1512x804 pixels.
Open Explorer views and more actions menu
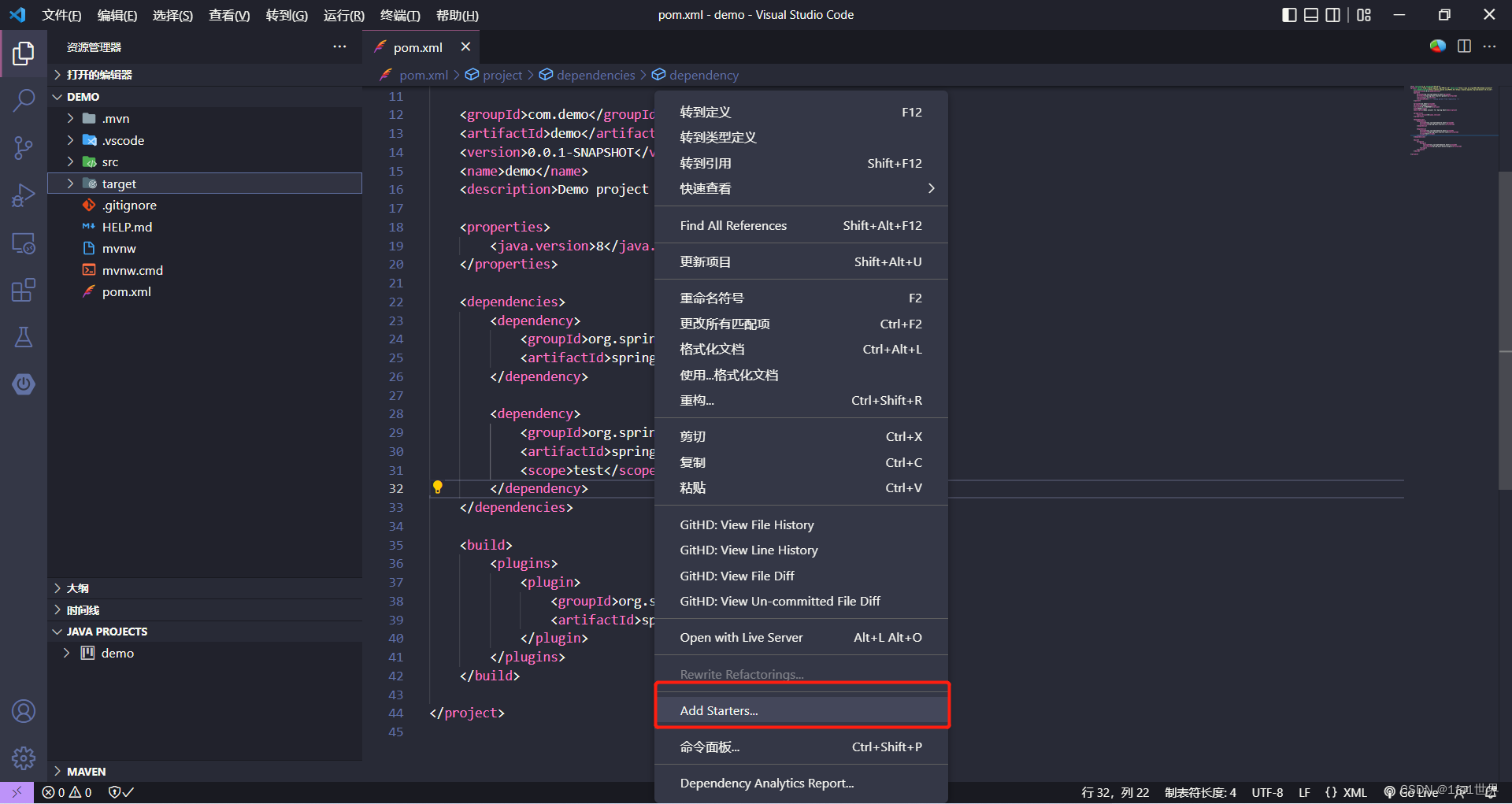pyautogui.click(x=339, y=46)
